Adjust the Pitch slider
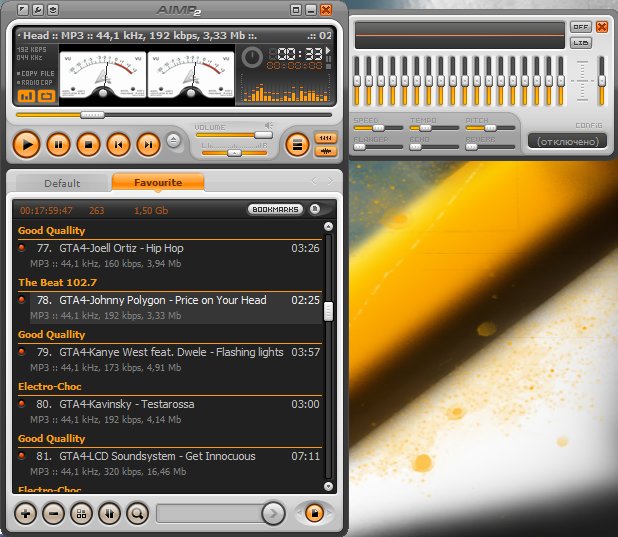The height and width of the screenshot is (537, 618). [490, 128]
